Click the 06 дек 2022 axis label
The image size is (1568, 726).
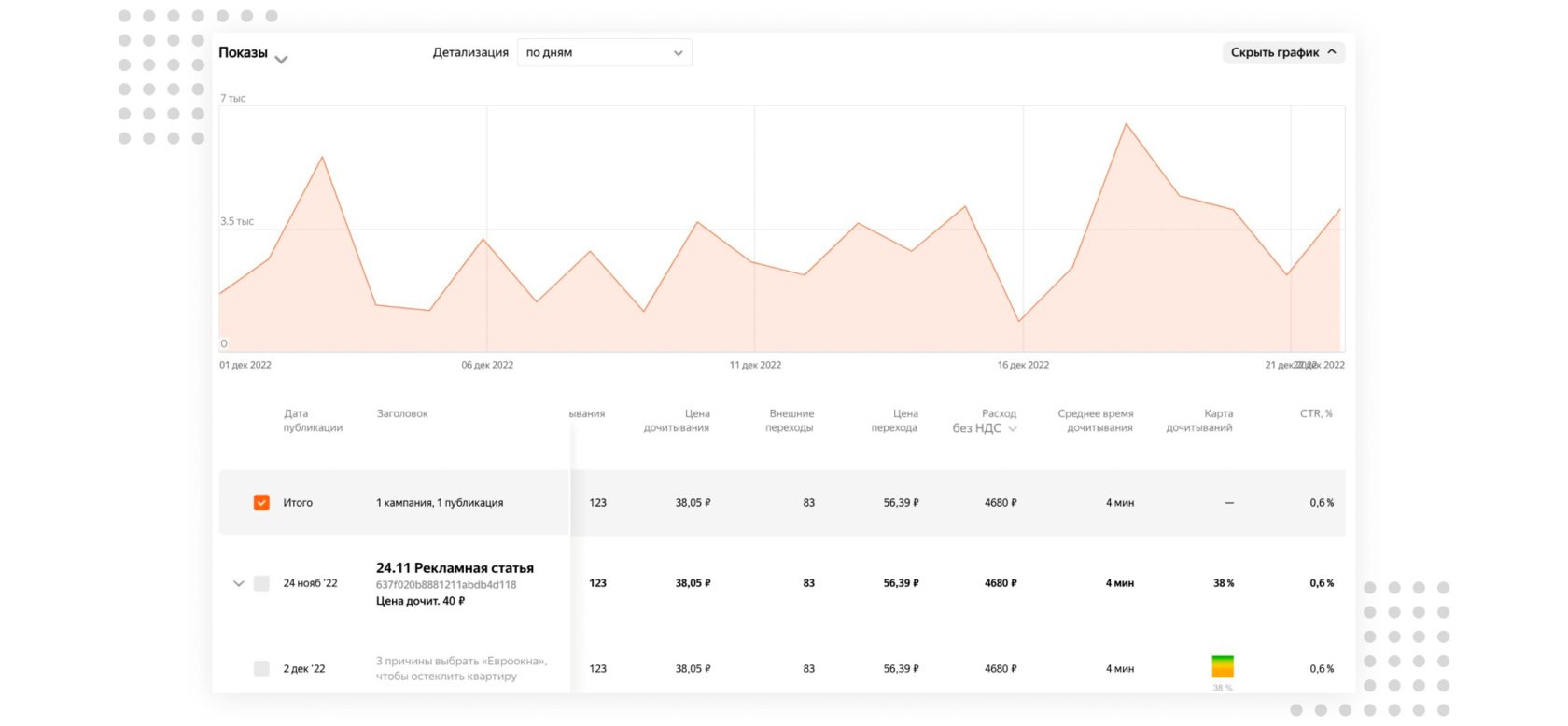point(487,365)
